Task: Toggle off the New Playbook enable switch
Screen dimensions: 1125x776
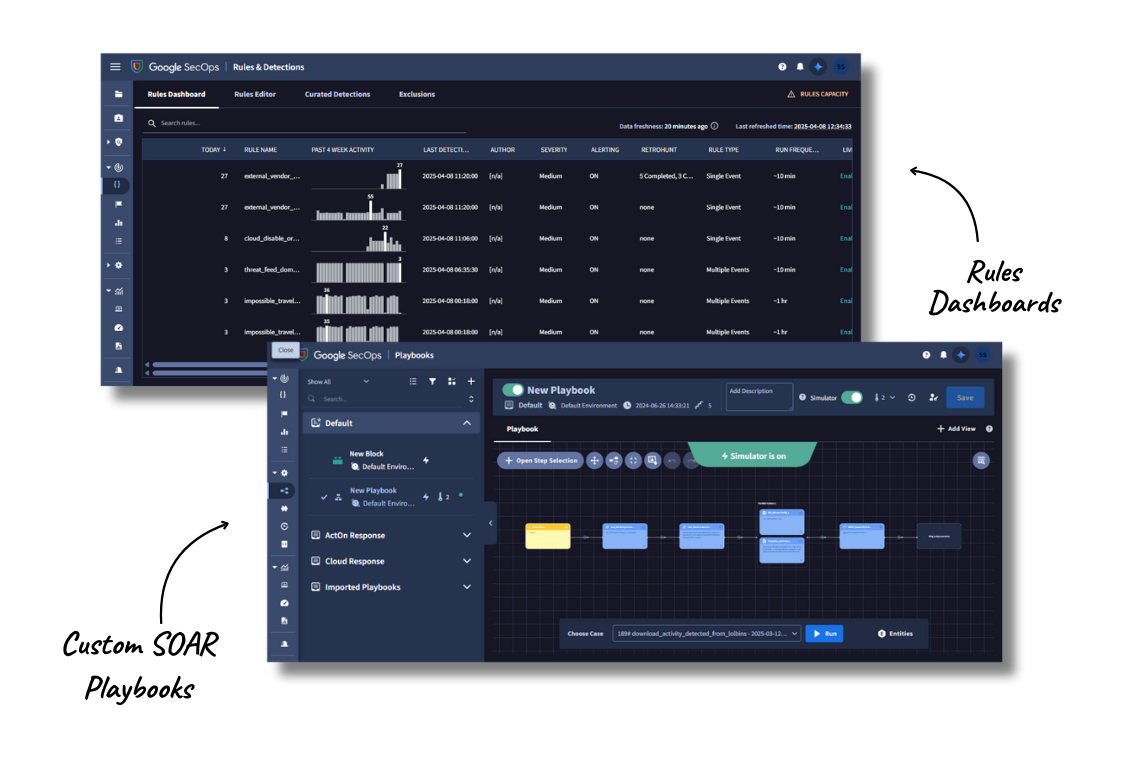Action: (513, 390)
